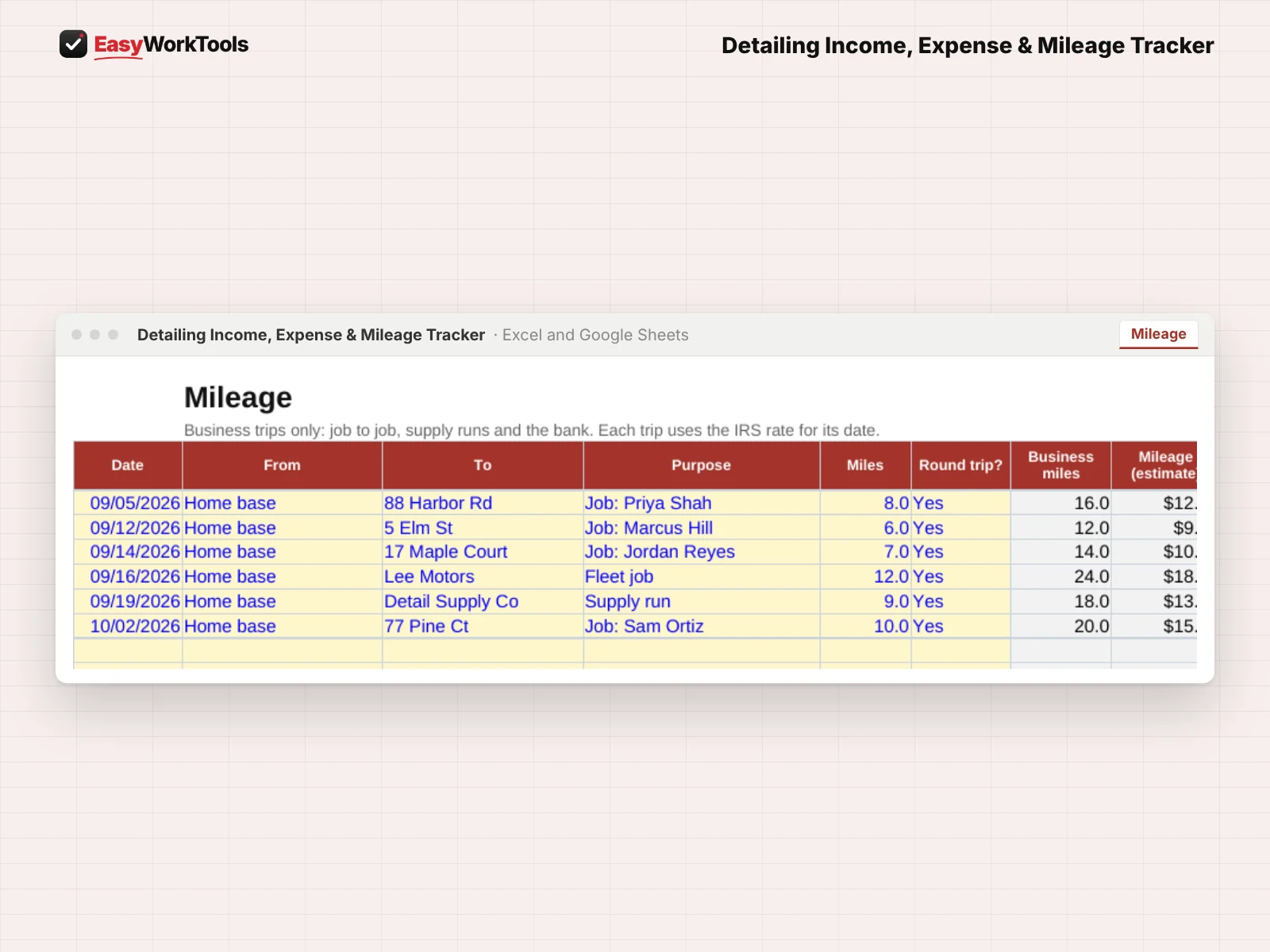Select the 17 Maple Court destination cell
The width and height of the screenshot is (1270, 952).
[483, 551]
